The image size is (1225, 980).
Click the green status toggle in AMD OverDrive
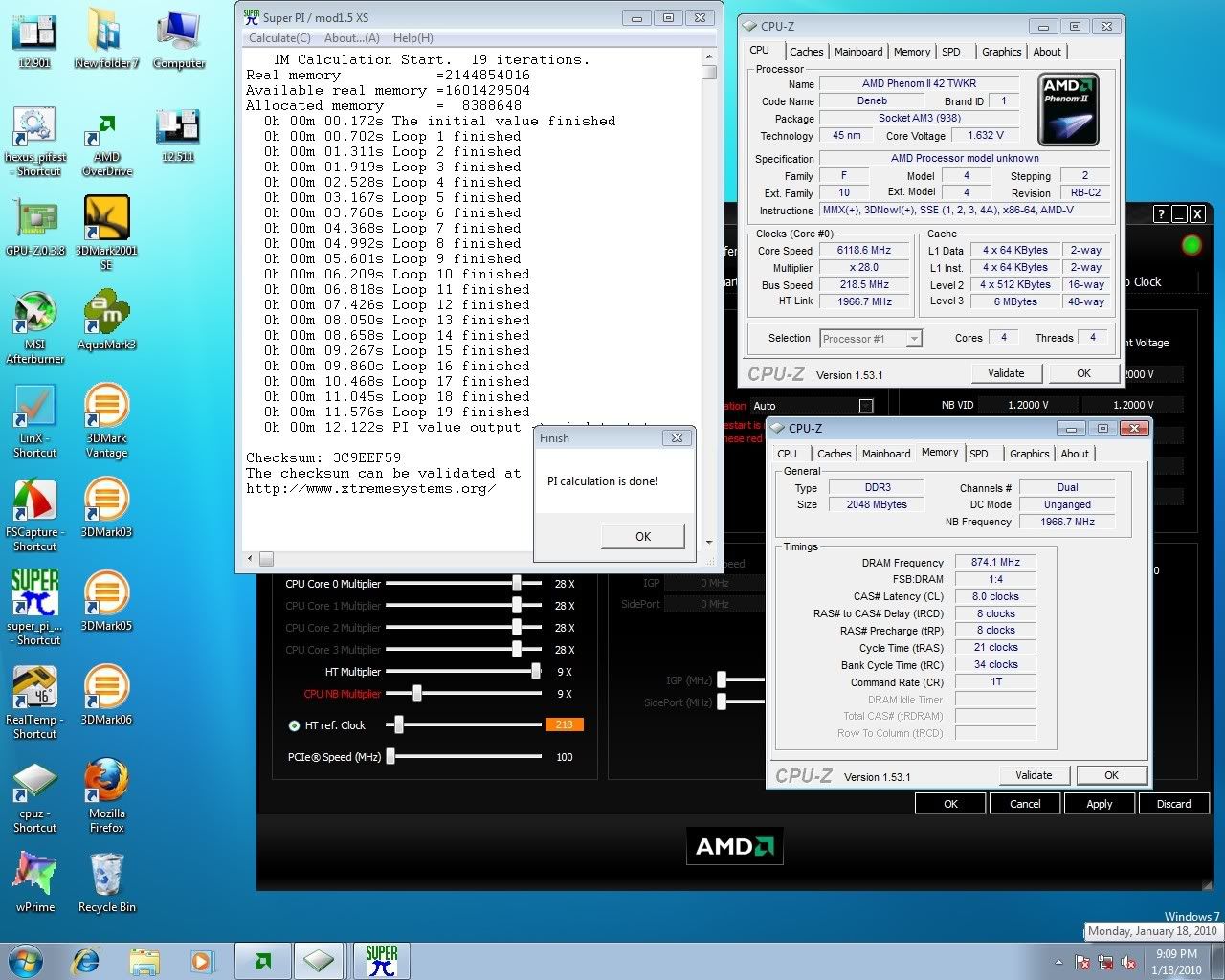pyautogui.click(x=1192, y=246)
